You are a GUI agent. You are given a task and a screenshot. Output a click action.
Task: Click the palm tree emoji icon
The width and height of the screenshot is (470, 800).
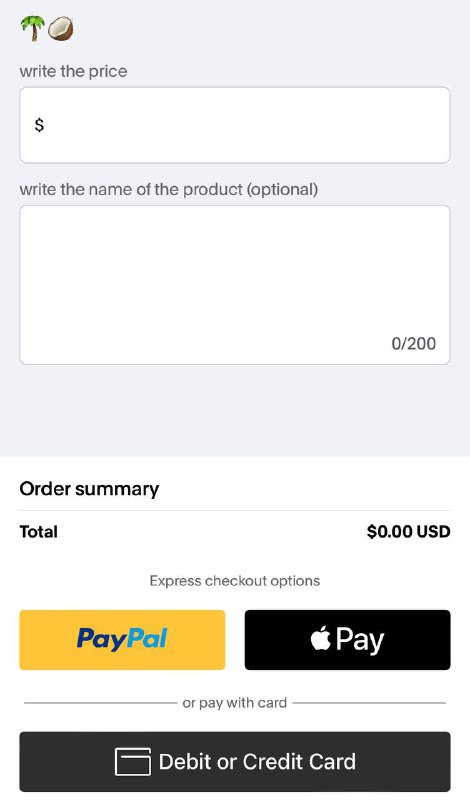pos(33,28)
